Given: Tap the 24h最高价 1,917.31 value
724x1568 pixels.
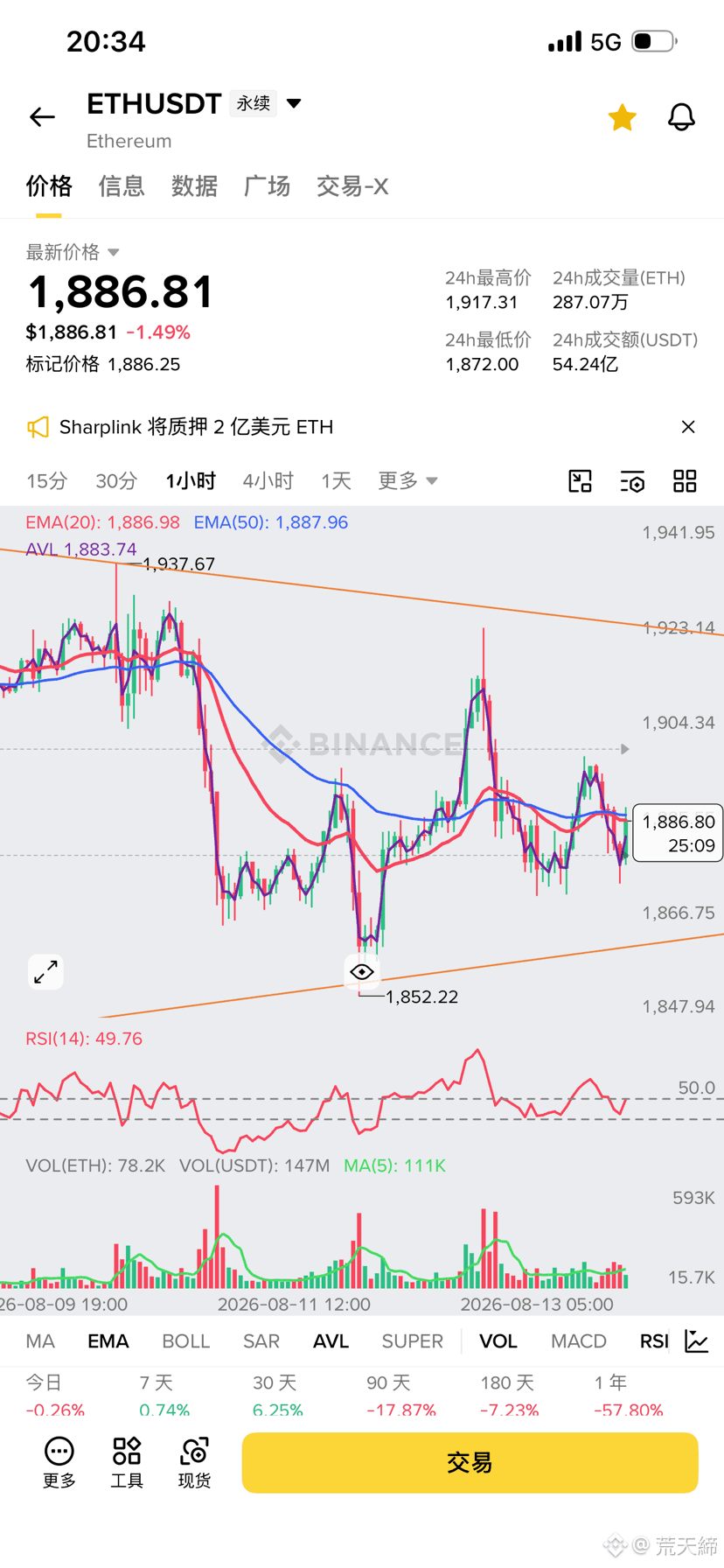Looking at the screenshot, I should [x=482, y=303].
